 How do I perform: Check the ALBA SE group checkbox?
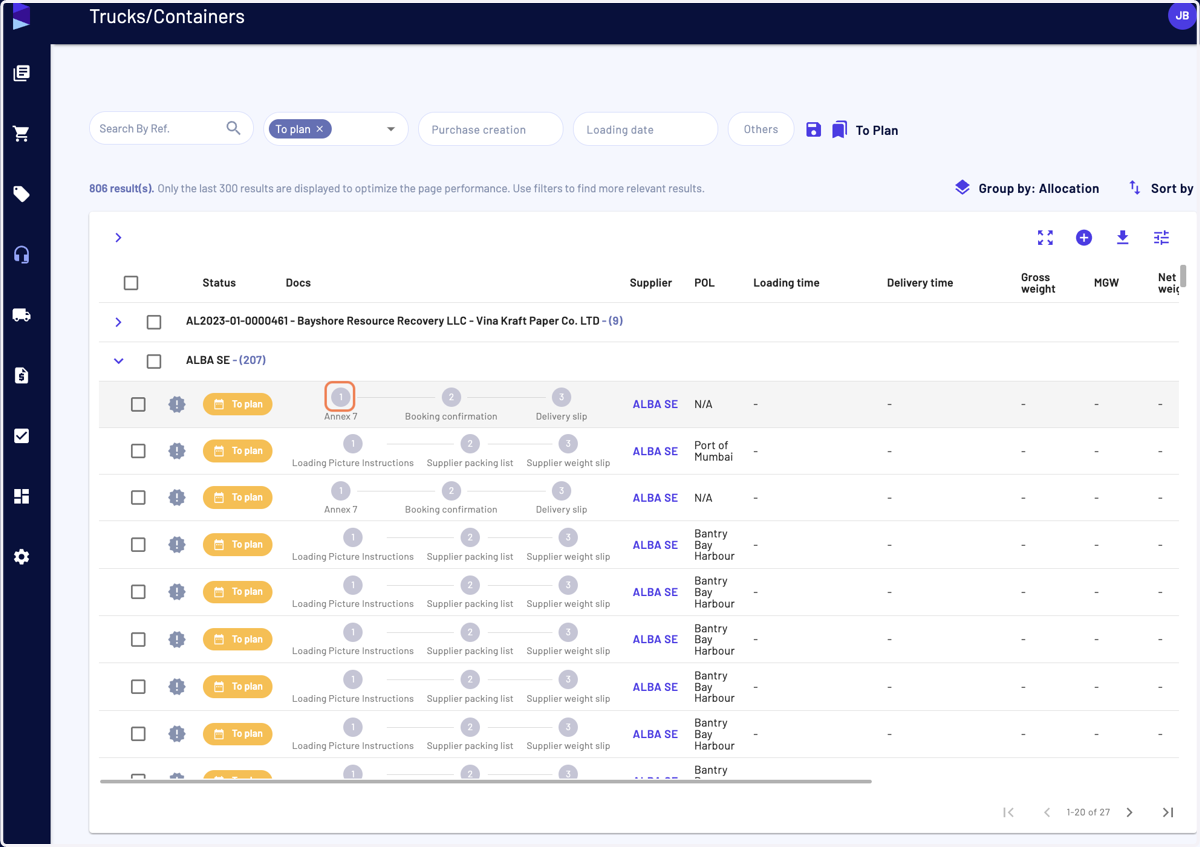pyautogui.click(x=154, y=361)
